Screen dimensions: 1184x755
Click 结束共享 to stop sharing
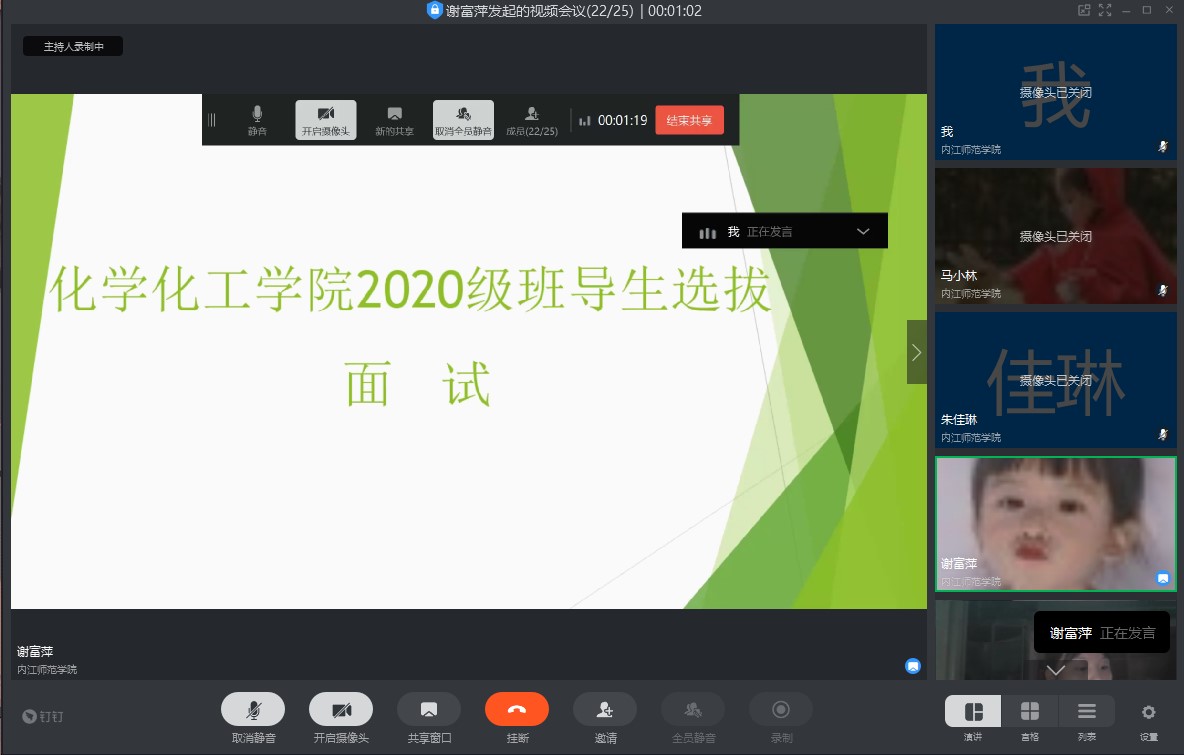click(x=689, y=120)
